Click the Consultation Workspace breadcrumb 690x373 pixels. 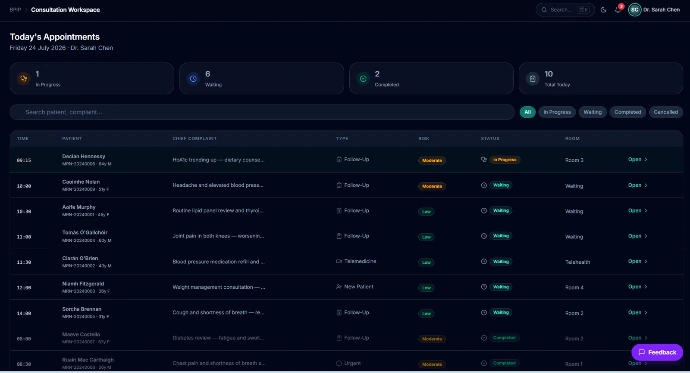(65, 10)
